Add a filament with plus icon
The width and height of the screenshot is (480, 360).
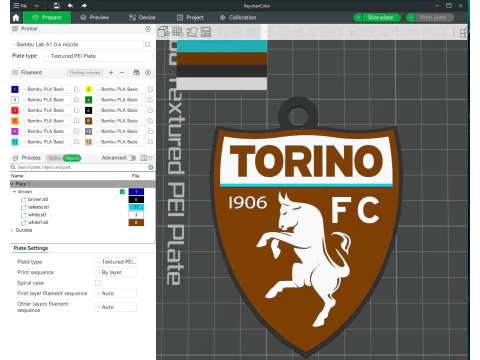pos(111,72)
